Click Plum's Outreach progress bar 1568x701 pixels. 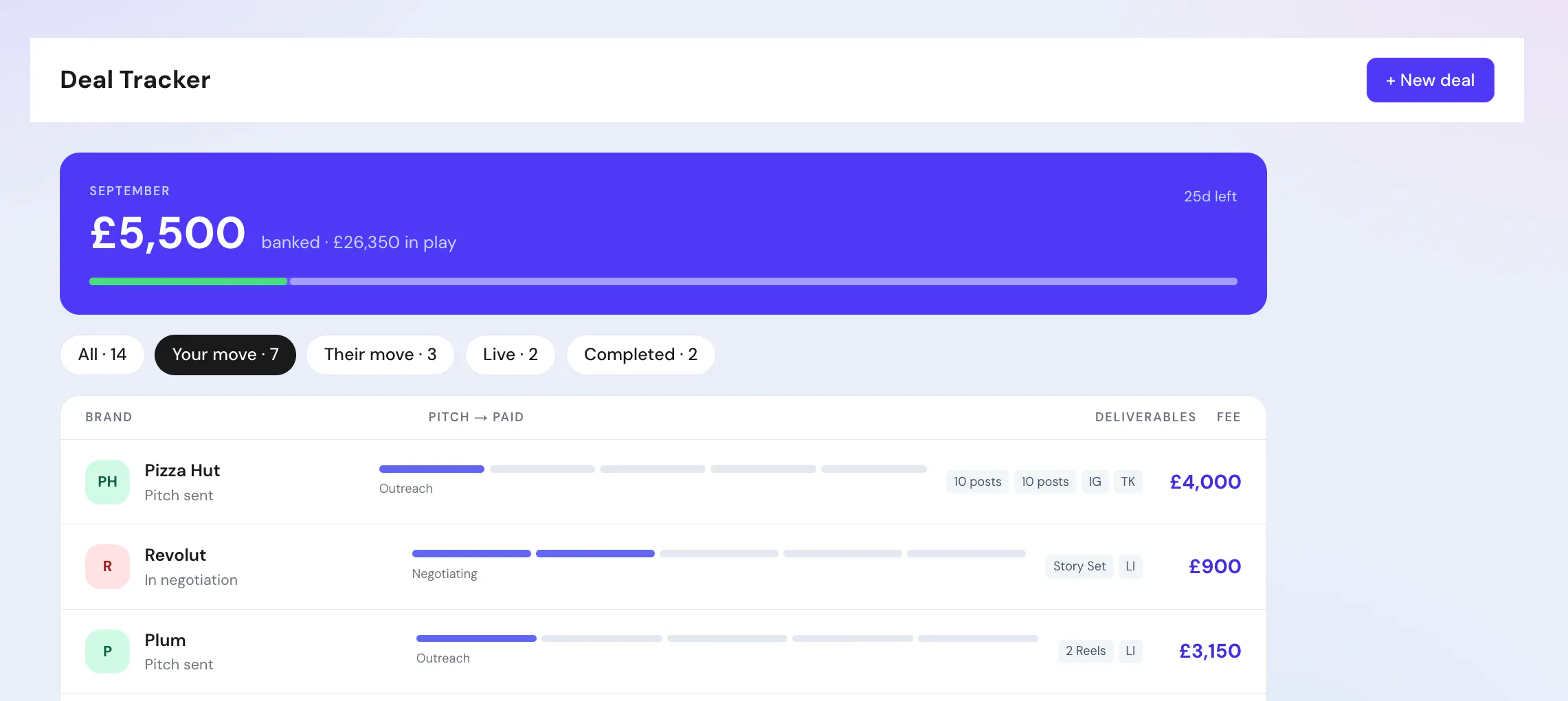727,638
